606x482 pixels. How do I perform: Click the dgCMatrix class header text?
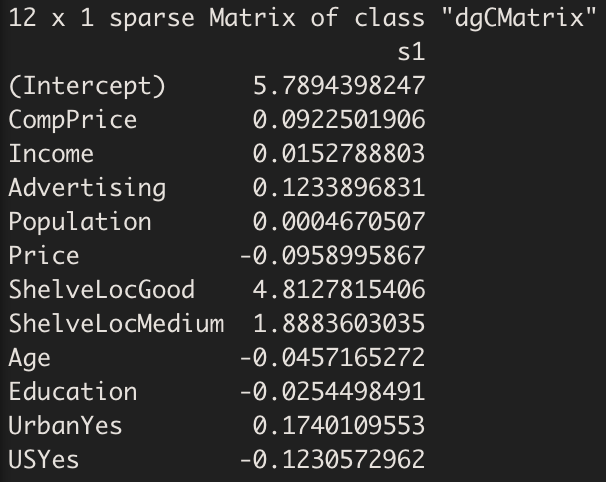click(x=302, y=19)
